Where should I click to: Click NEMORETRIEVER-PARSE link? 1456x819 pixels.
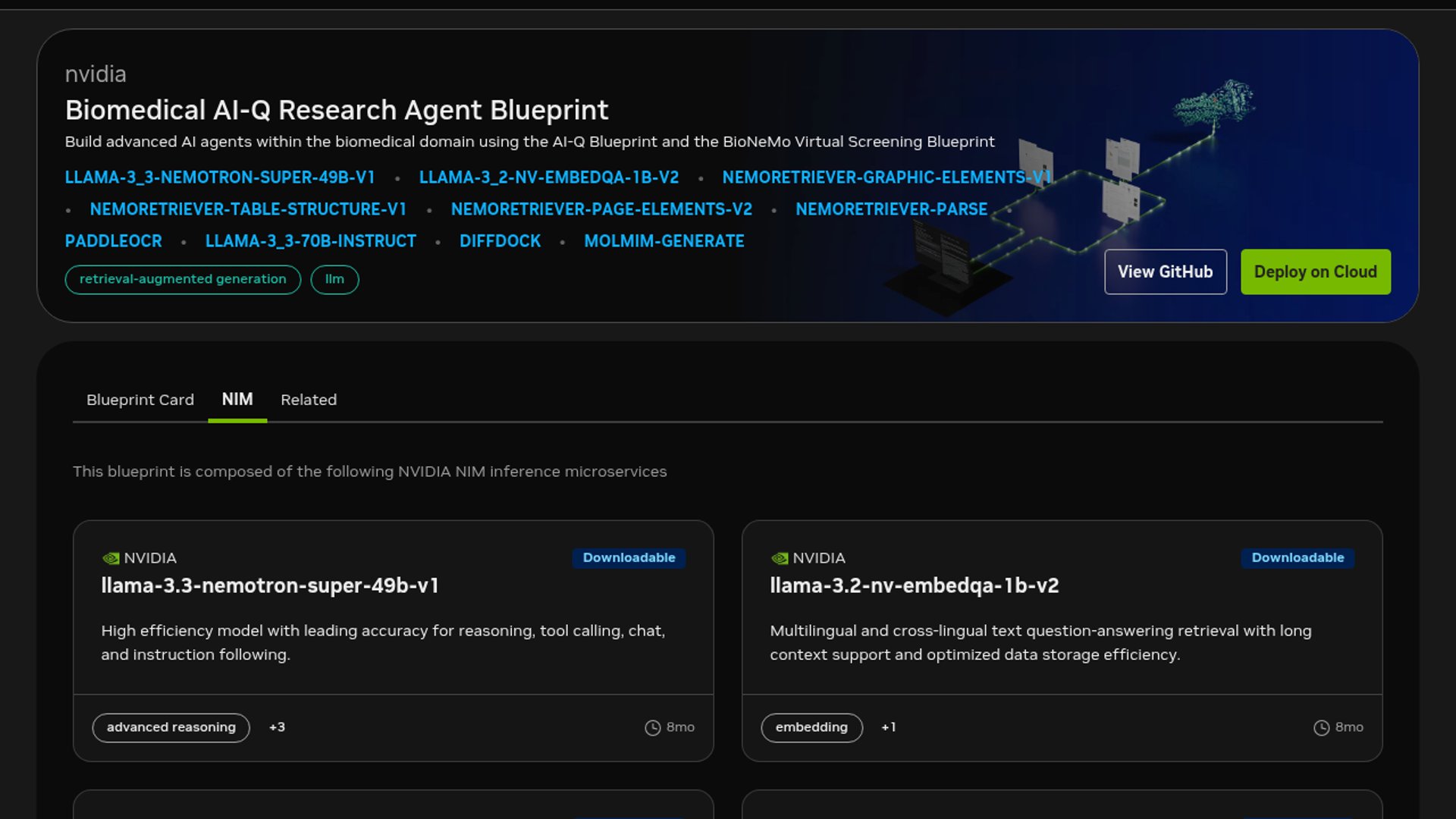click(891, 209)
